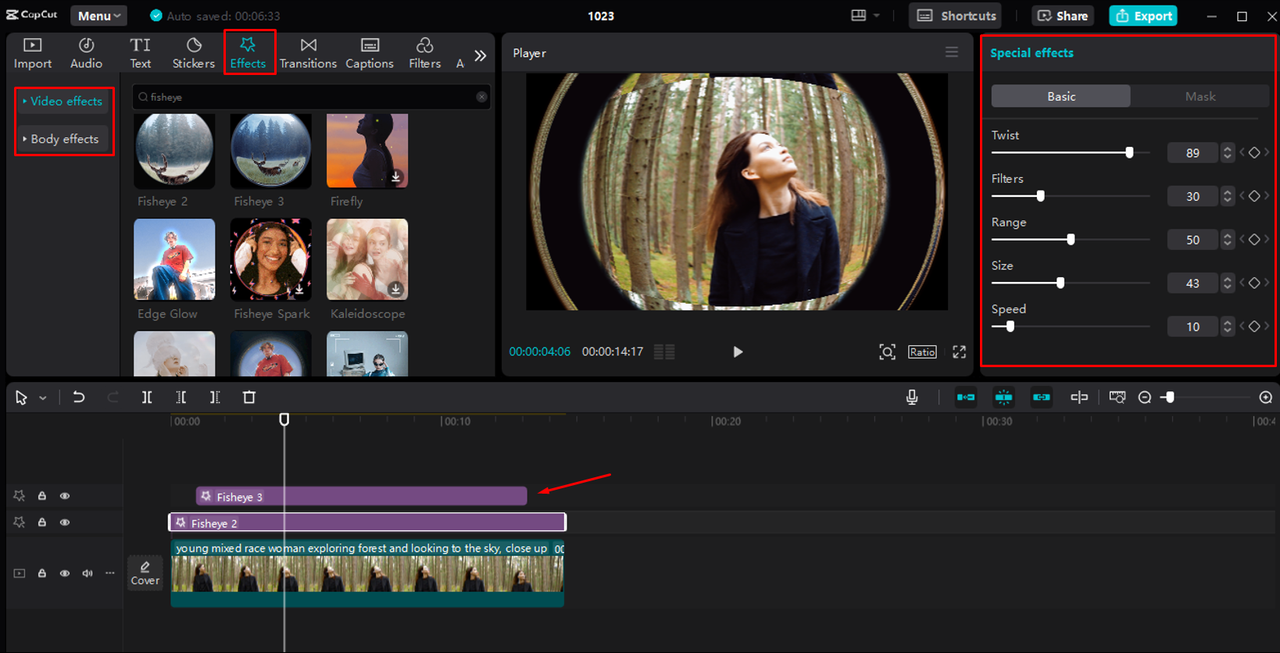The height and width of the screenshot is (653, 1280).
Task: Enter fullscreen player view
Action: coord(959,352)
